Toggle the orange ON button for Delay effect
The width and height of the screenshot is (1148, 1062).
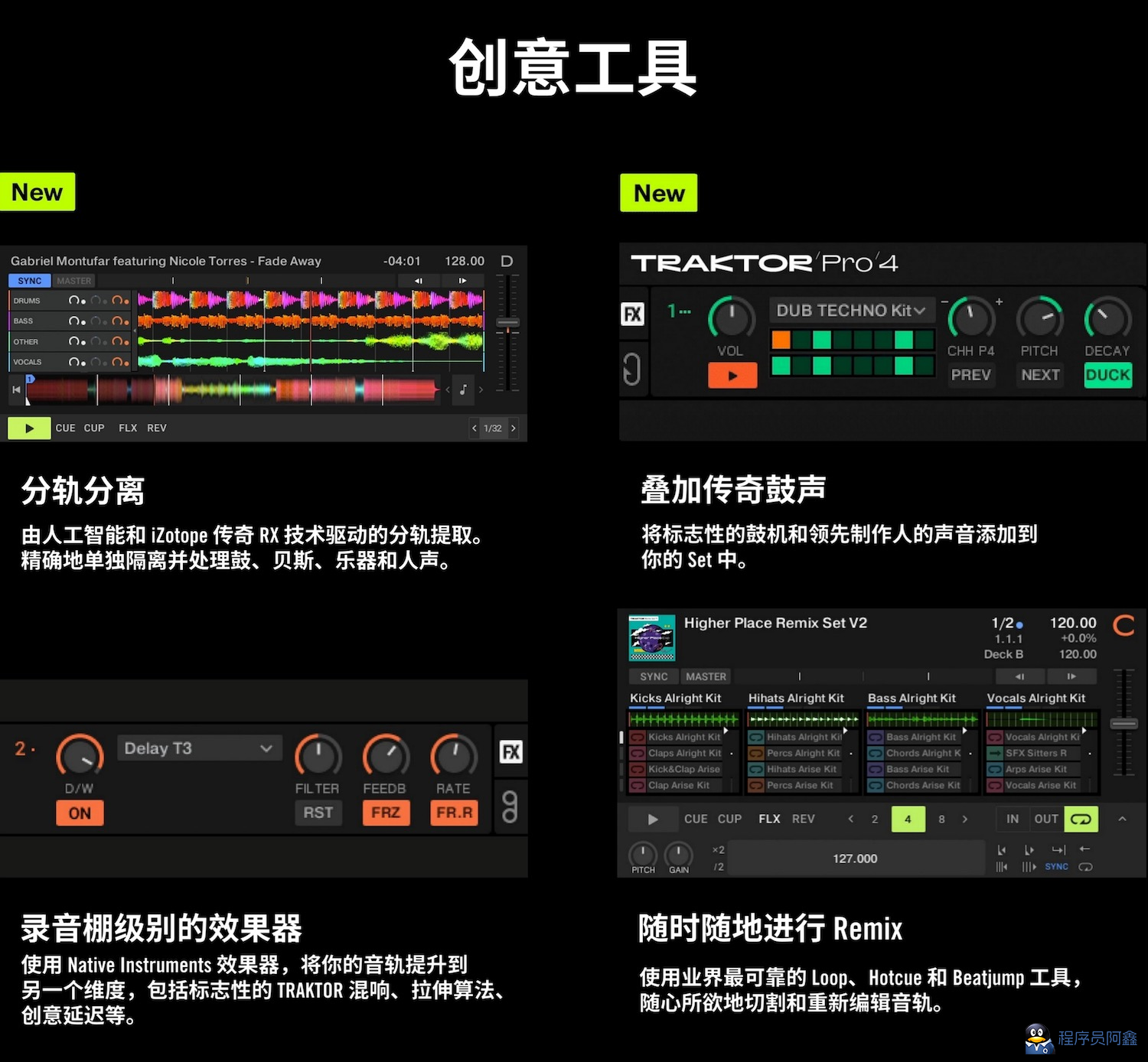(x=80, y=813)
